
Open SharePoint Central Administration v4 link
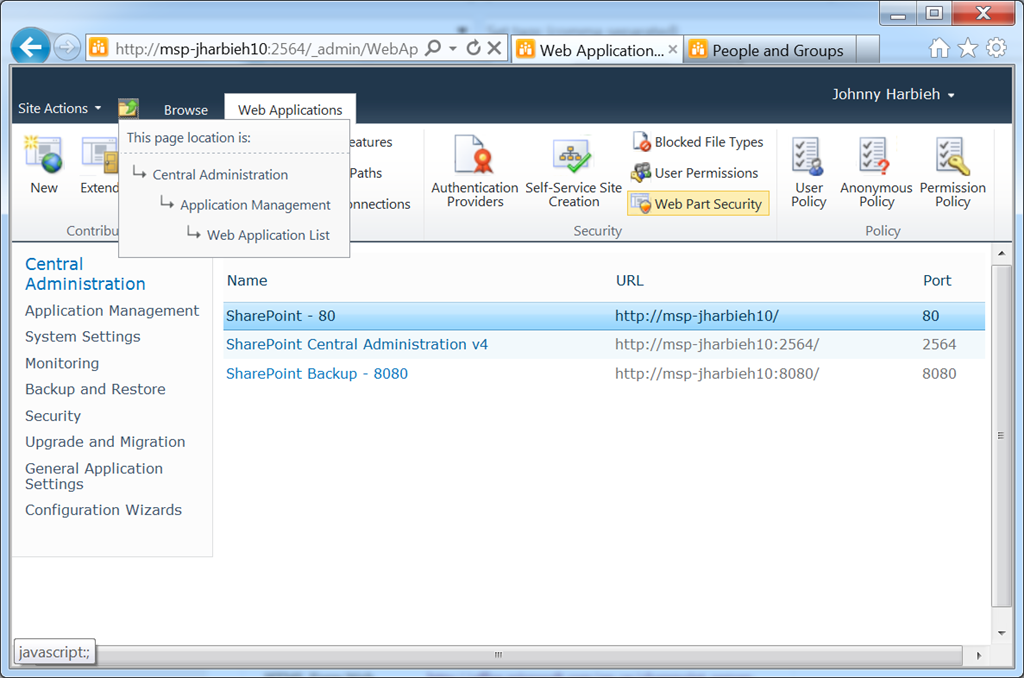(356, 344)
